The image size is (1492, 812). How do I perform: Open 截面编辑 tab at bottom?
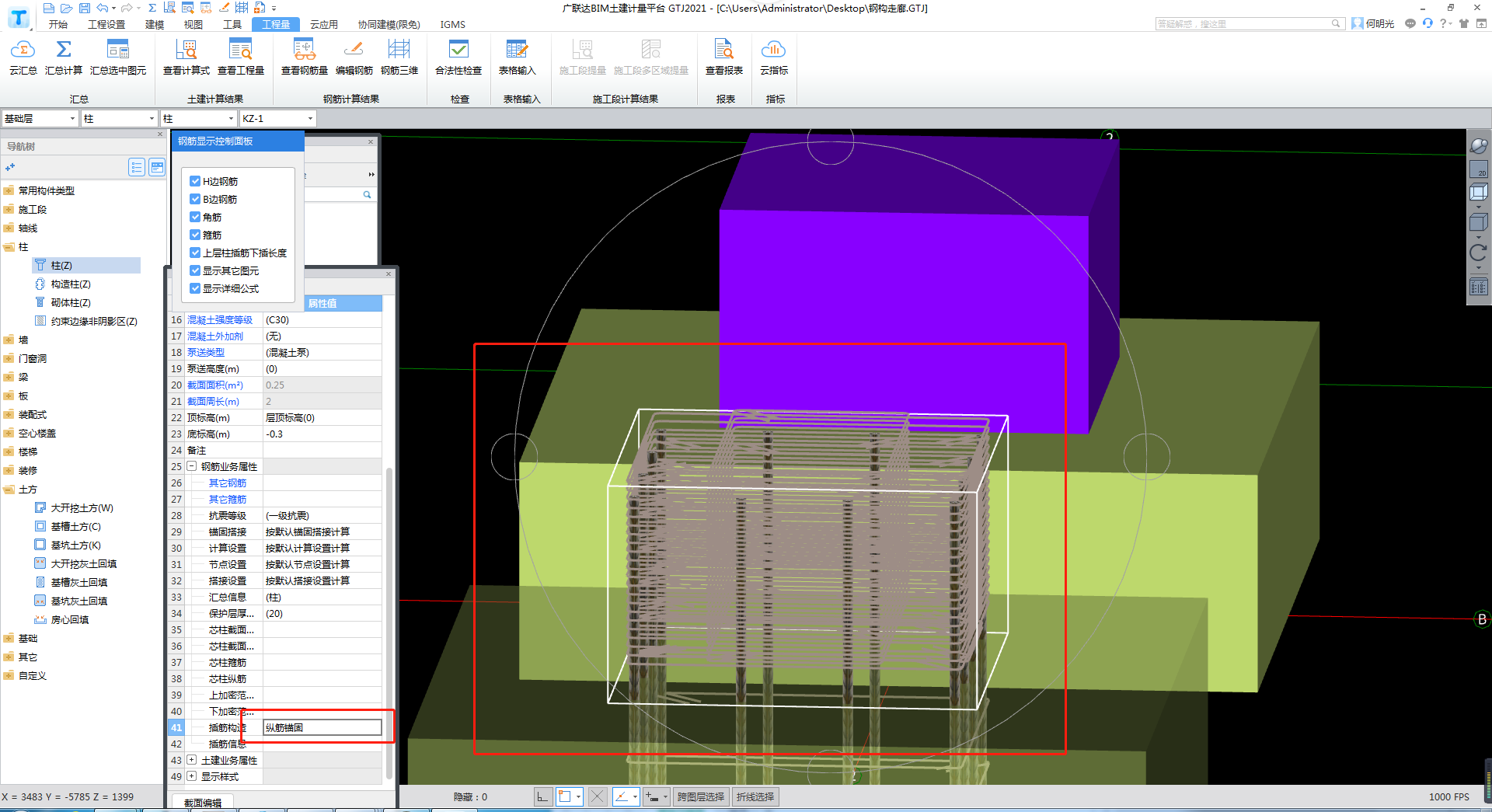pos(203,803)
